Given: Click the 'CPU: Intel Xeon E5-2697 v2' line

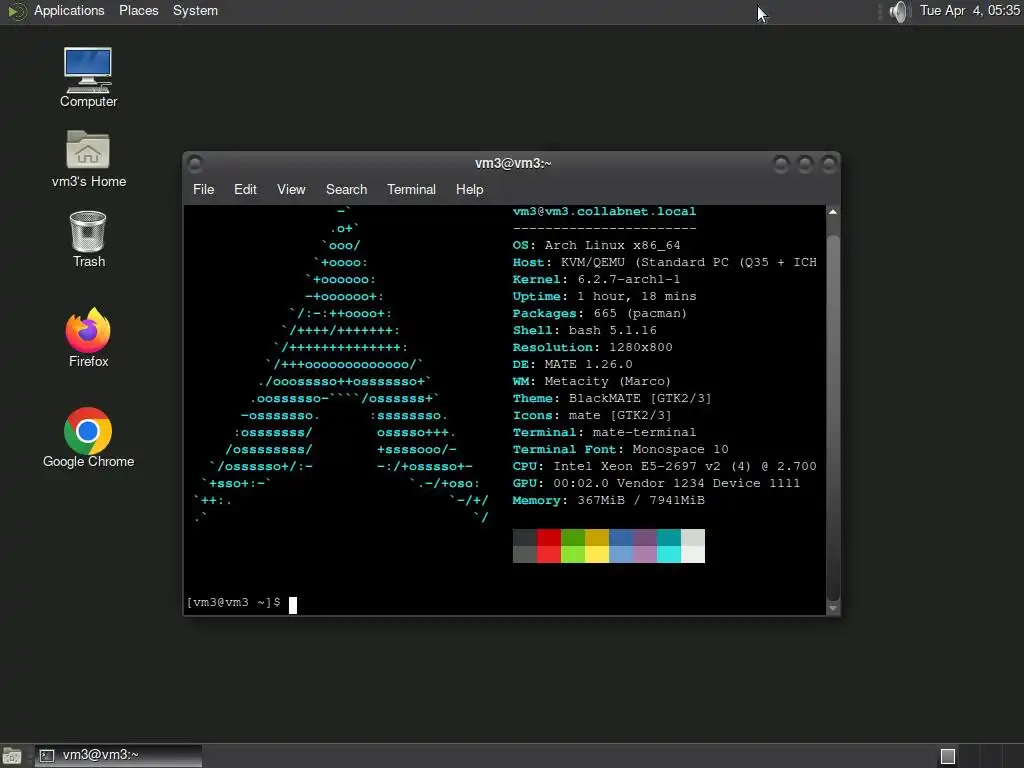Looking at the screenshot, I should 665,466.
